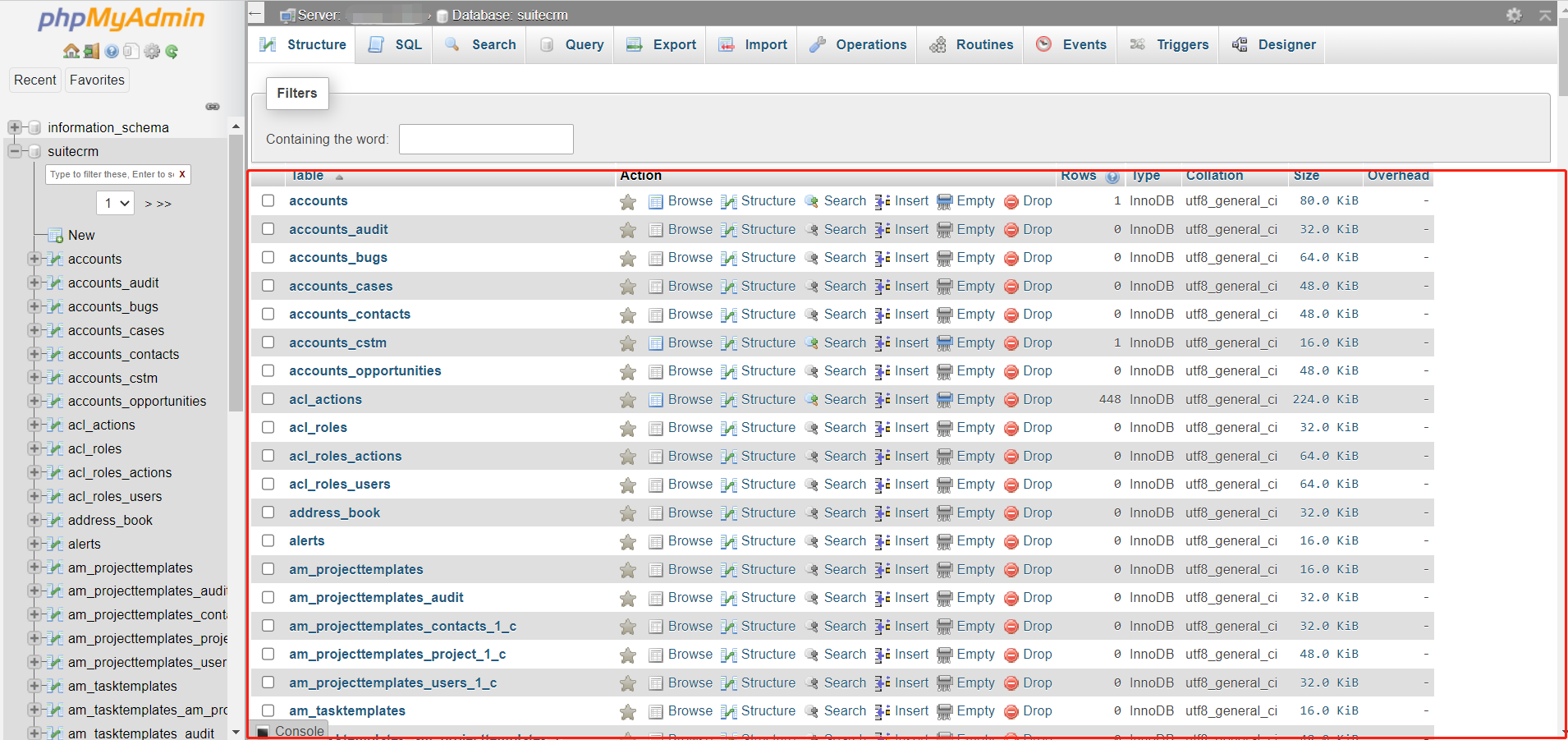The width and height of the screenshot is (1568, 740).
Task: Open the Routines tab
Action: point(971,45)
